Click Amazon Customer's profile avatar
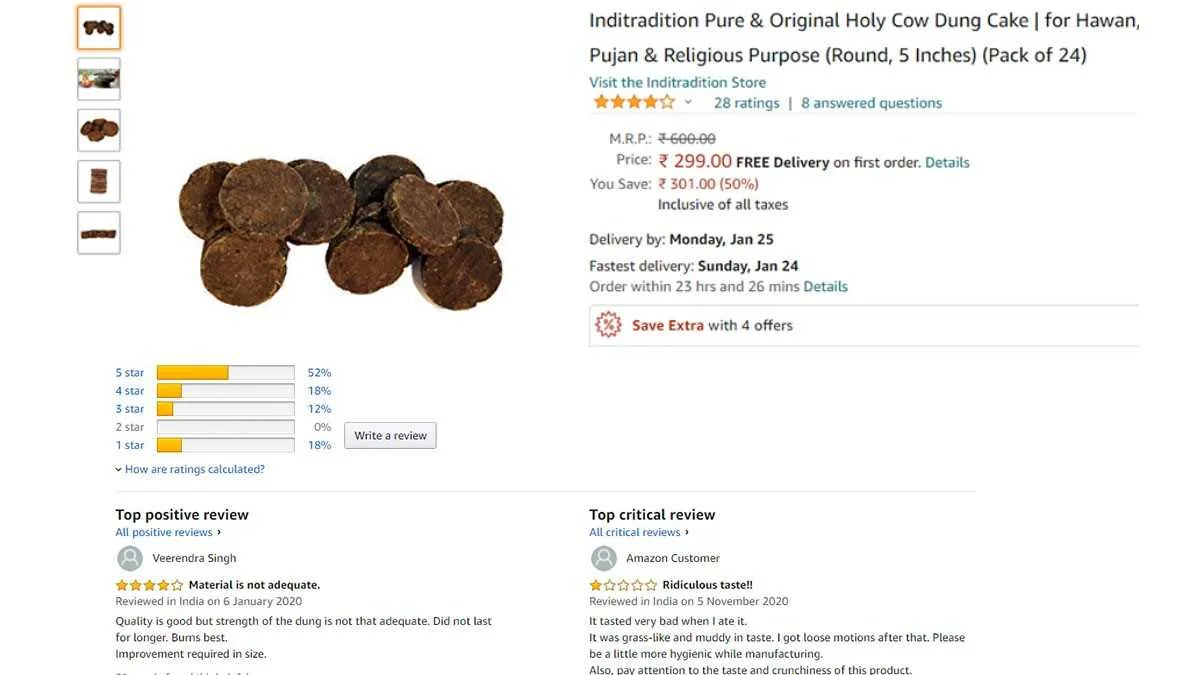 pyautogui.click(x=604, y=558)
